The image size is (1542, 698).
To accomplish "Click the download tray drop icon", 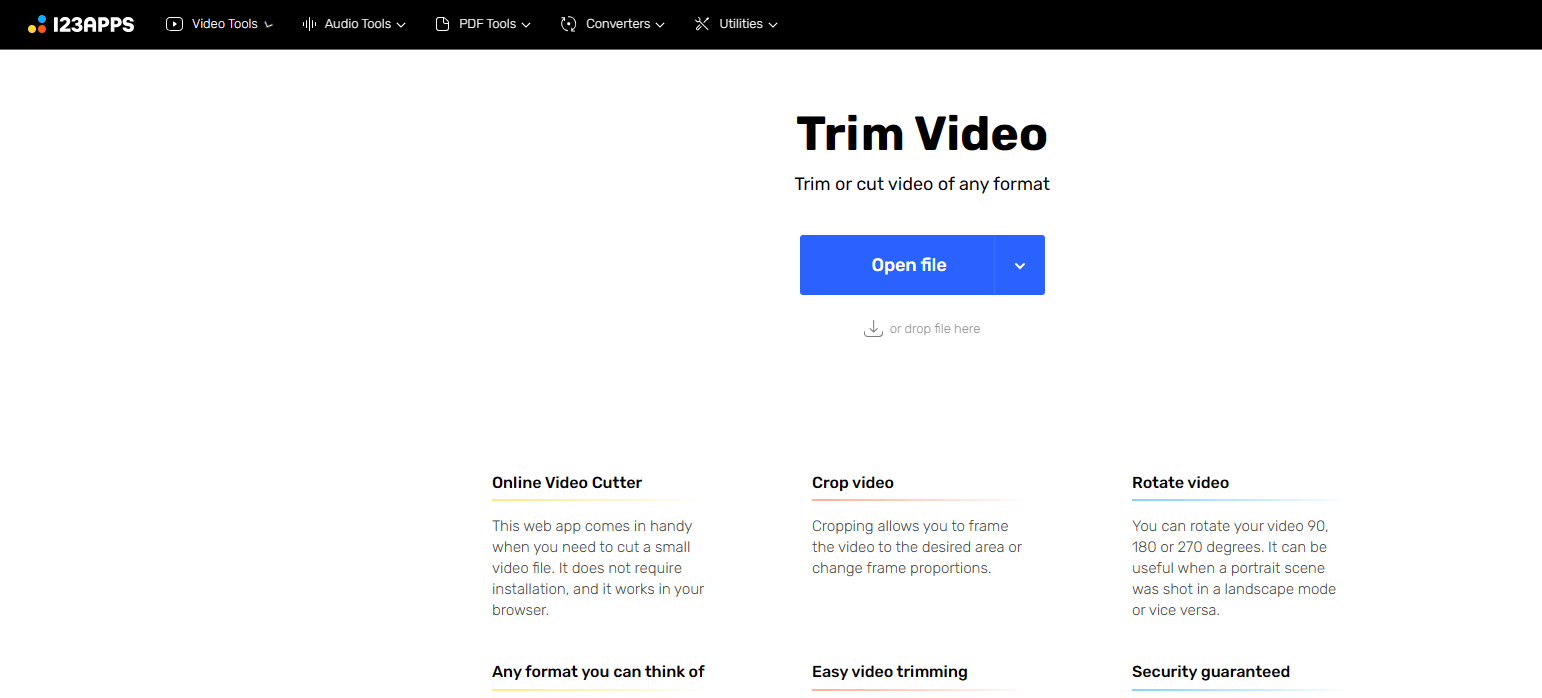I will coord(873,329).
